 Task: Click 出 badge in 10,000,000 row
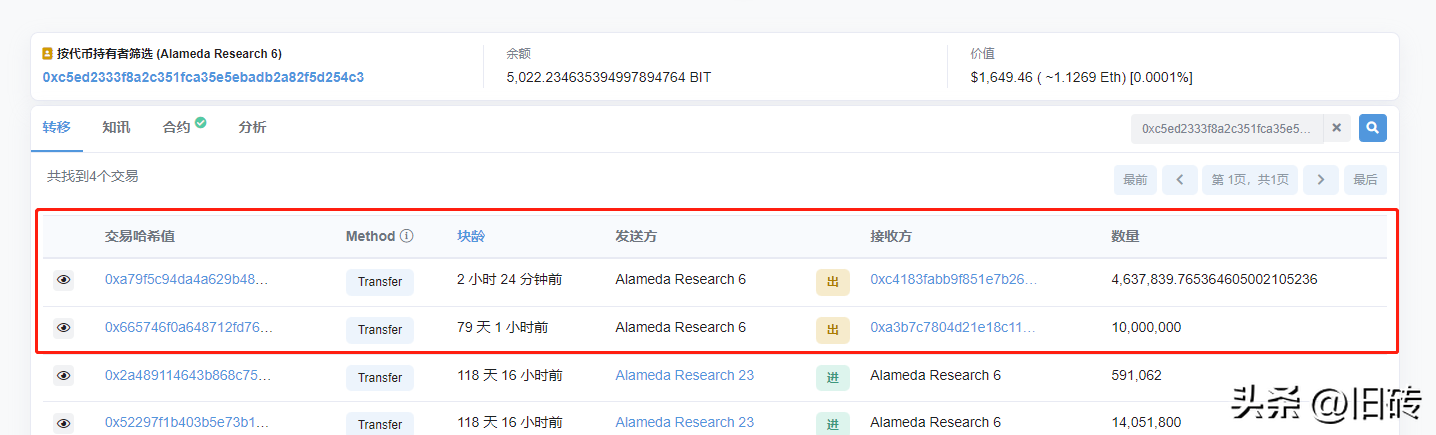coord(833,330)
